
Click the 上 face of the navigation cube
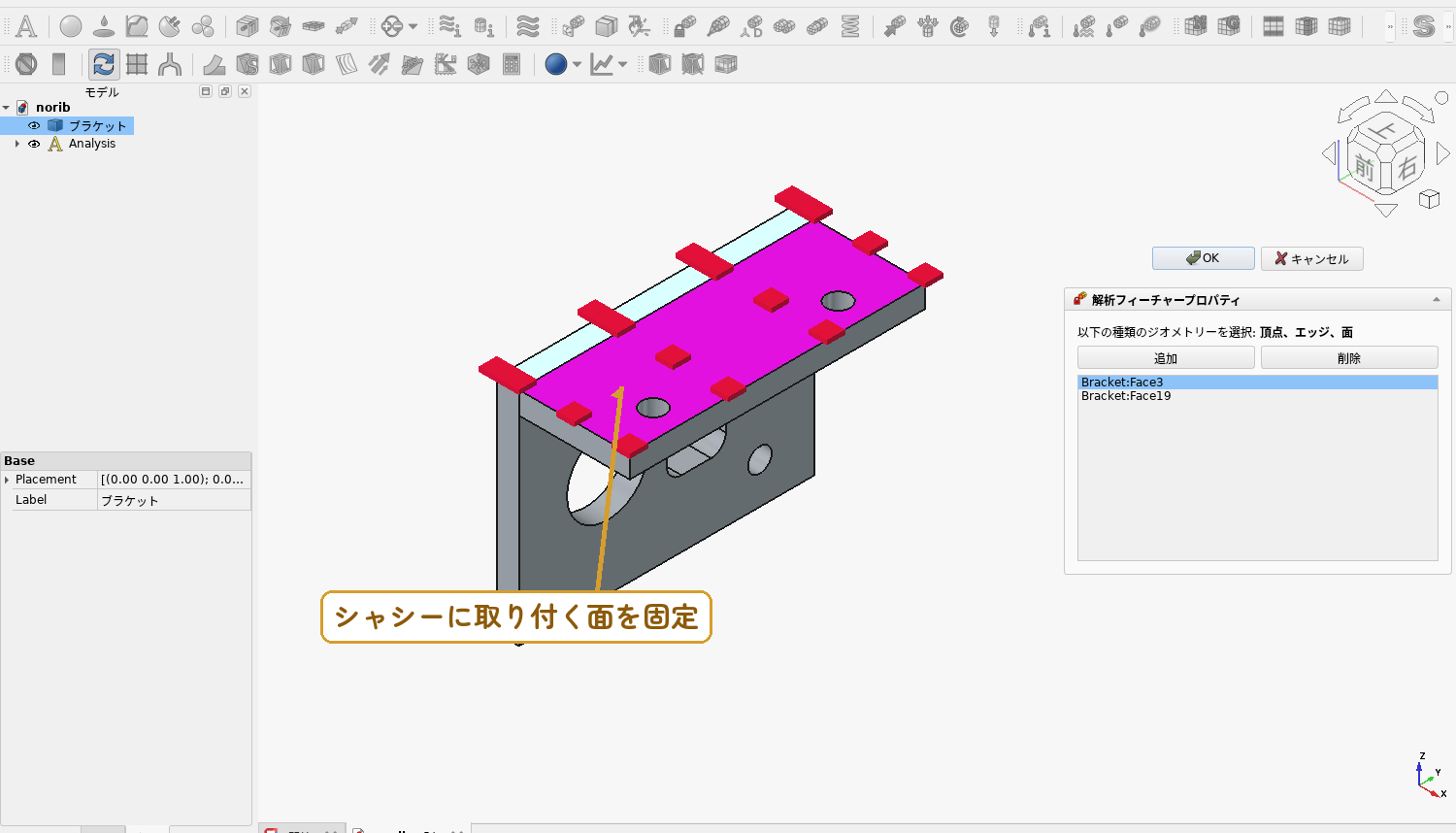point(1384,131)
